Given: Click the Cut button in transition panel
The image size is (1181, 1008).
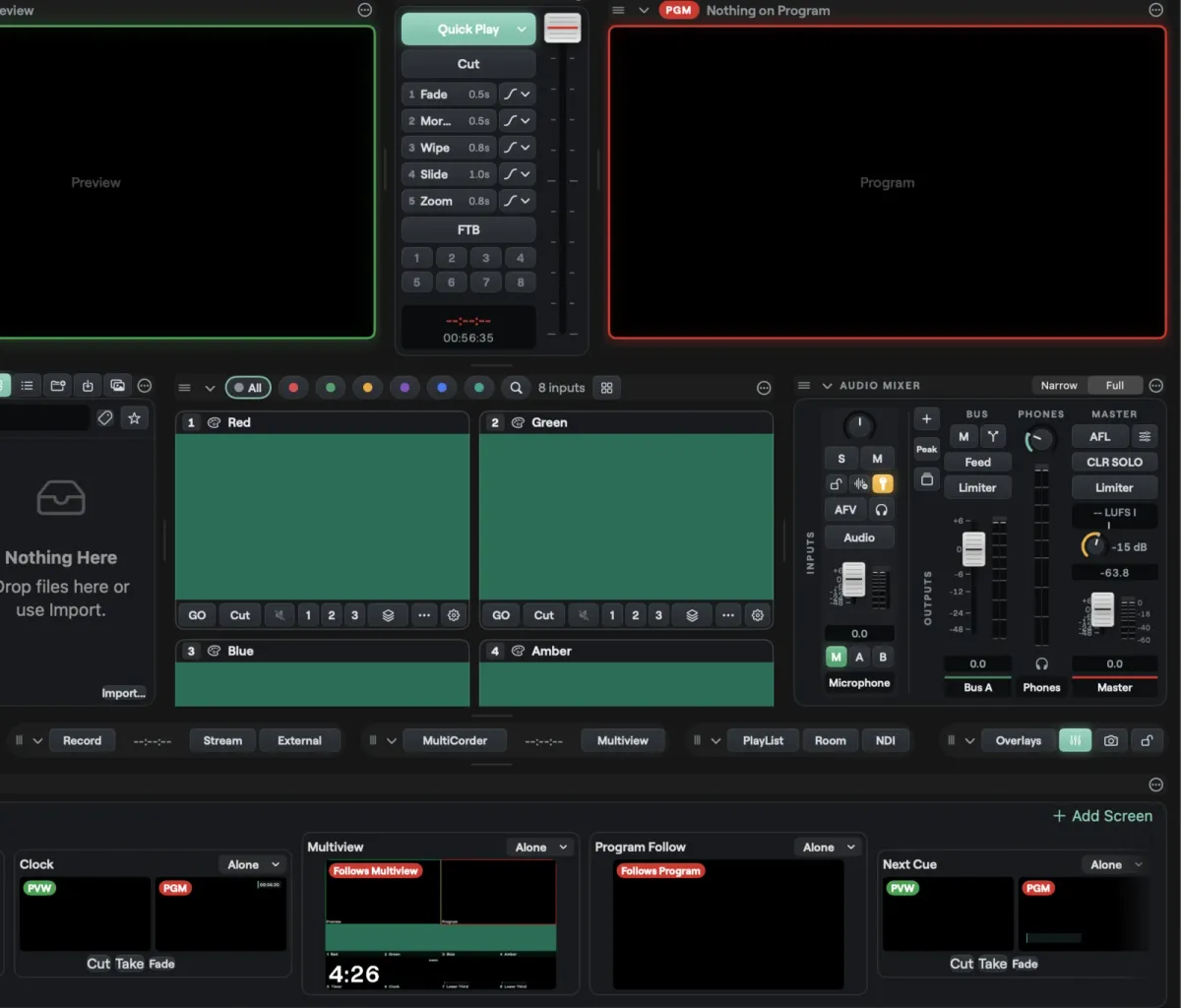Looking at the screenshot, I should click(468, 64).
